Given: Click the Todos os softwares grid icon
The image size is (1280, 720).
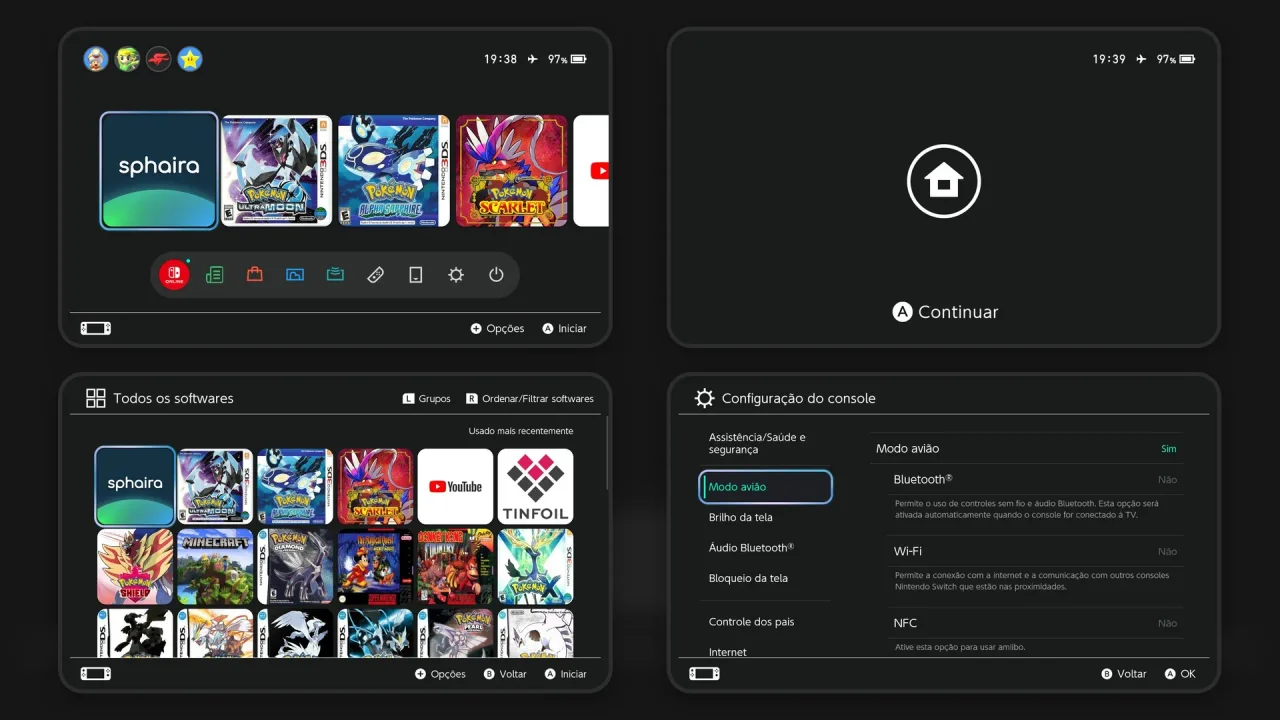Looking at the screenshot, I should [96, 398].
